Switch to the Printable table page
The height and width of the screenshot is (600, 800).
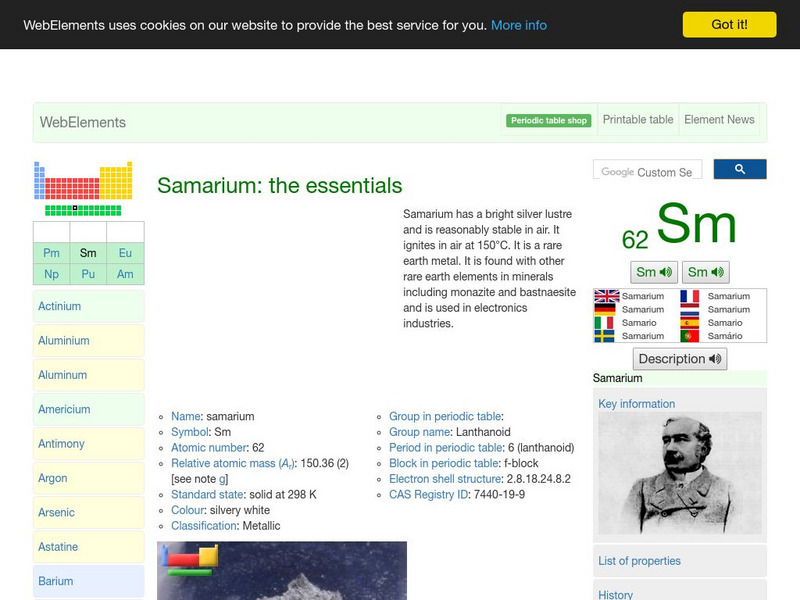click(x=637, y=119)
